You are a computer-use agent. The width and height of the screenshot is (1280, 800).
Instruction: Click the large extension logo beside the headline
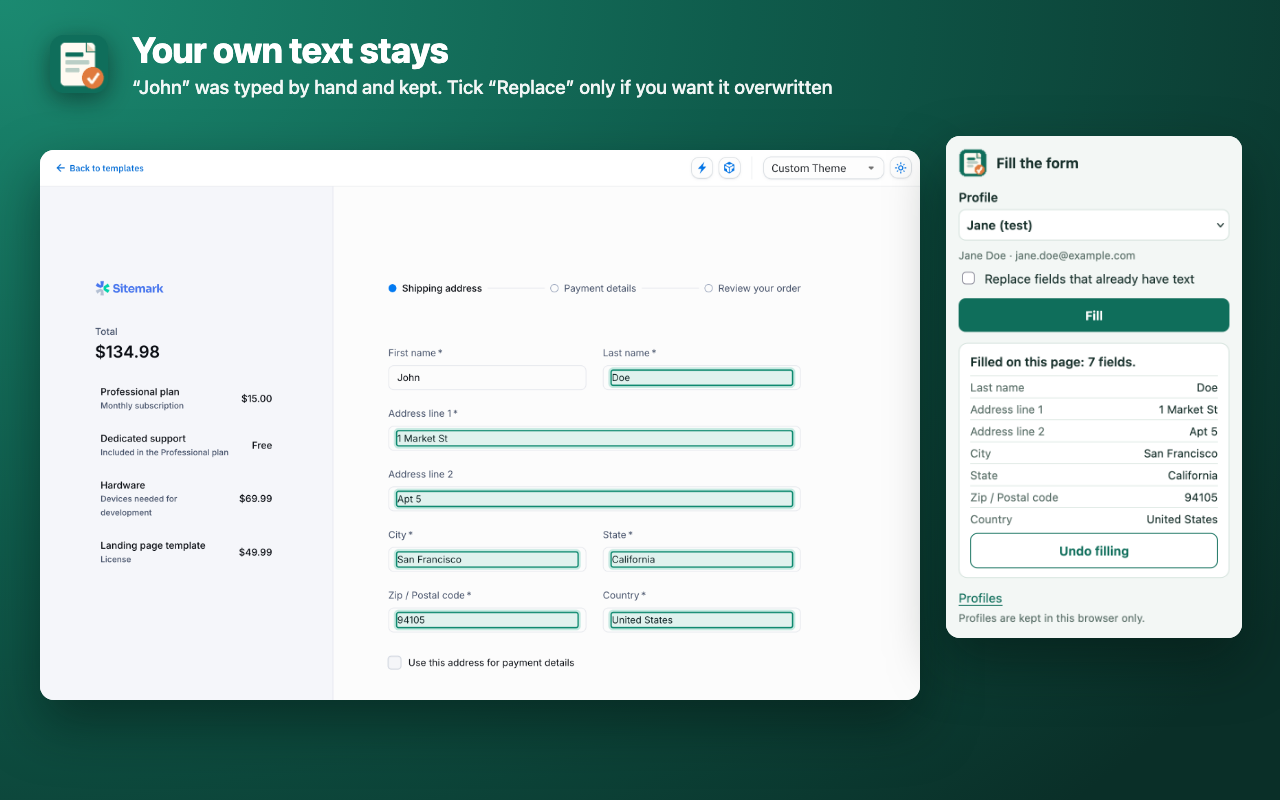(x=80, y=64)
